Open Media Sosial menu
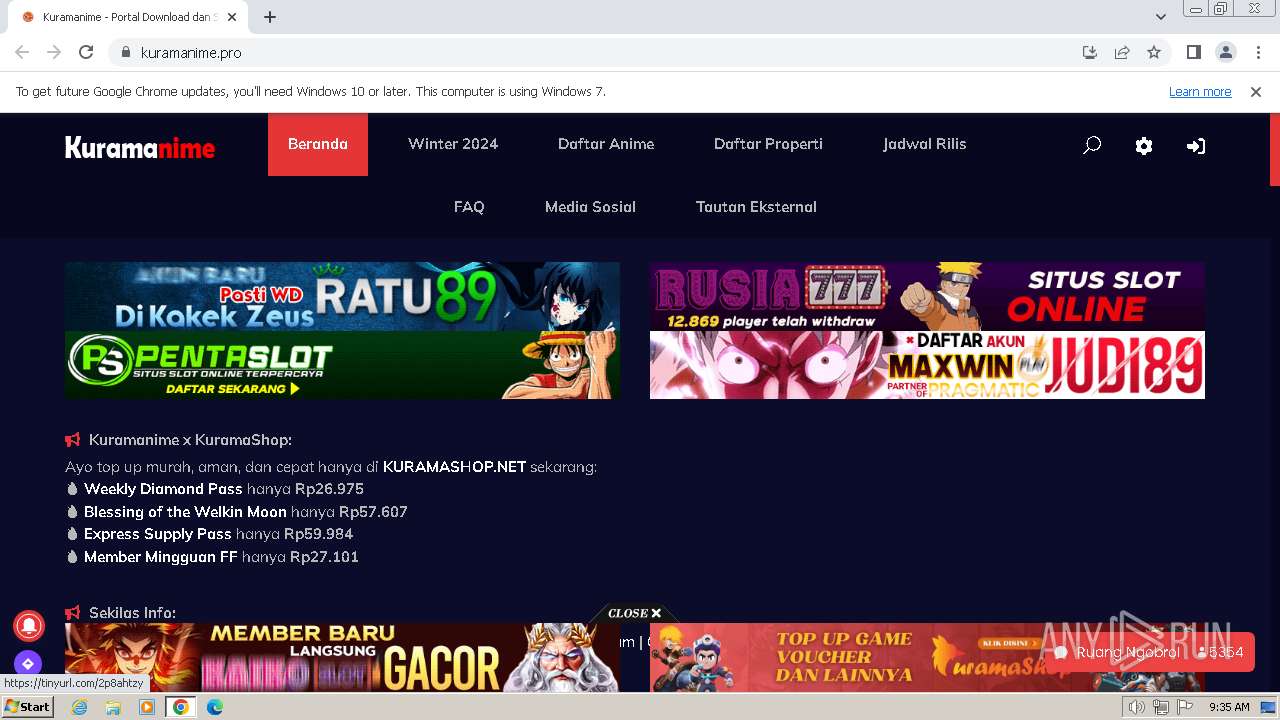This screenshot has height=720, width=1280. click(x=590, y=207)
